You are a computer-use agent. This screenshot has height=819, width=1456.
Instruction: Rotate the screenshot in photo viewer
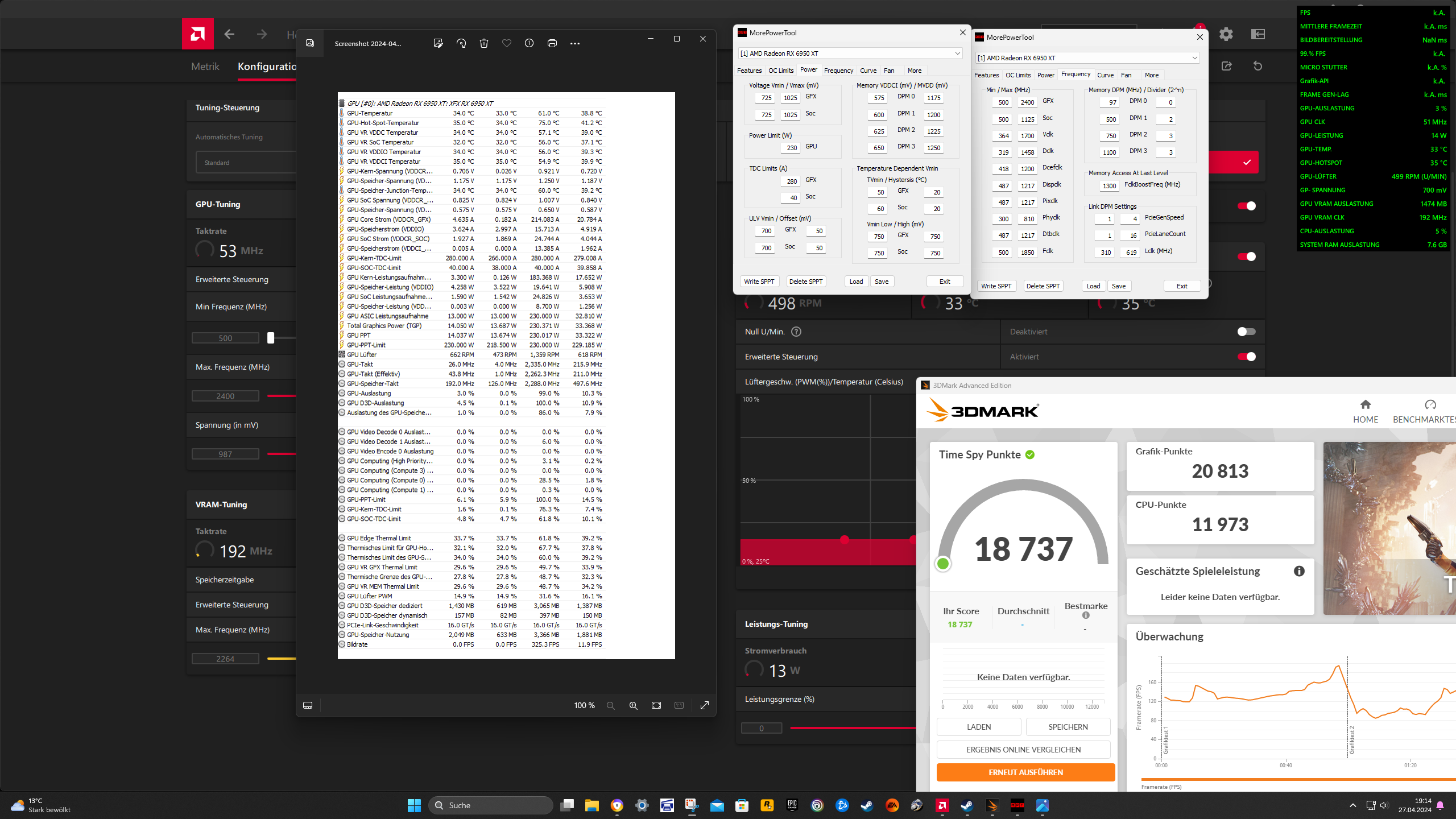461,43
